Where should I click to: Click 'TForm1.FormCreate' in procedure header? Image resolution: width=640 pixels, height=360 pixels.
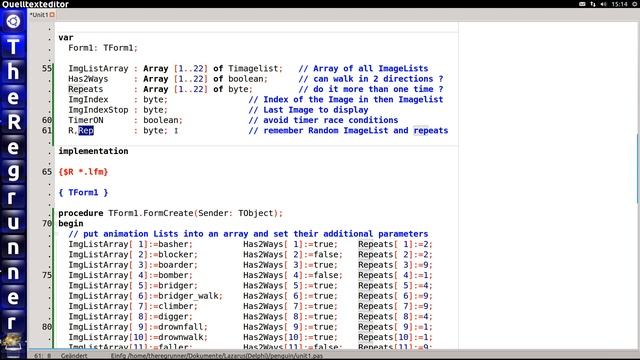[151, 213]
